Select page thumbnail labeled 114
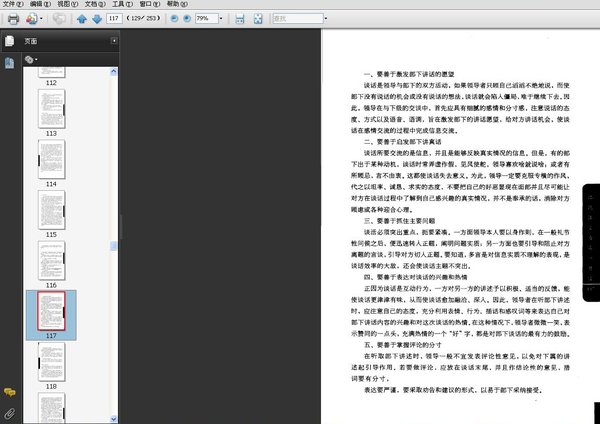600x424 pixels. point(52,160)
